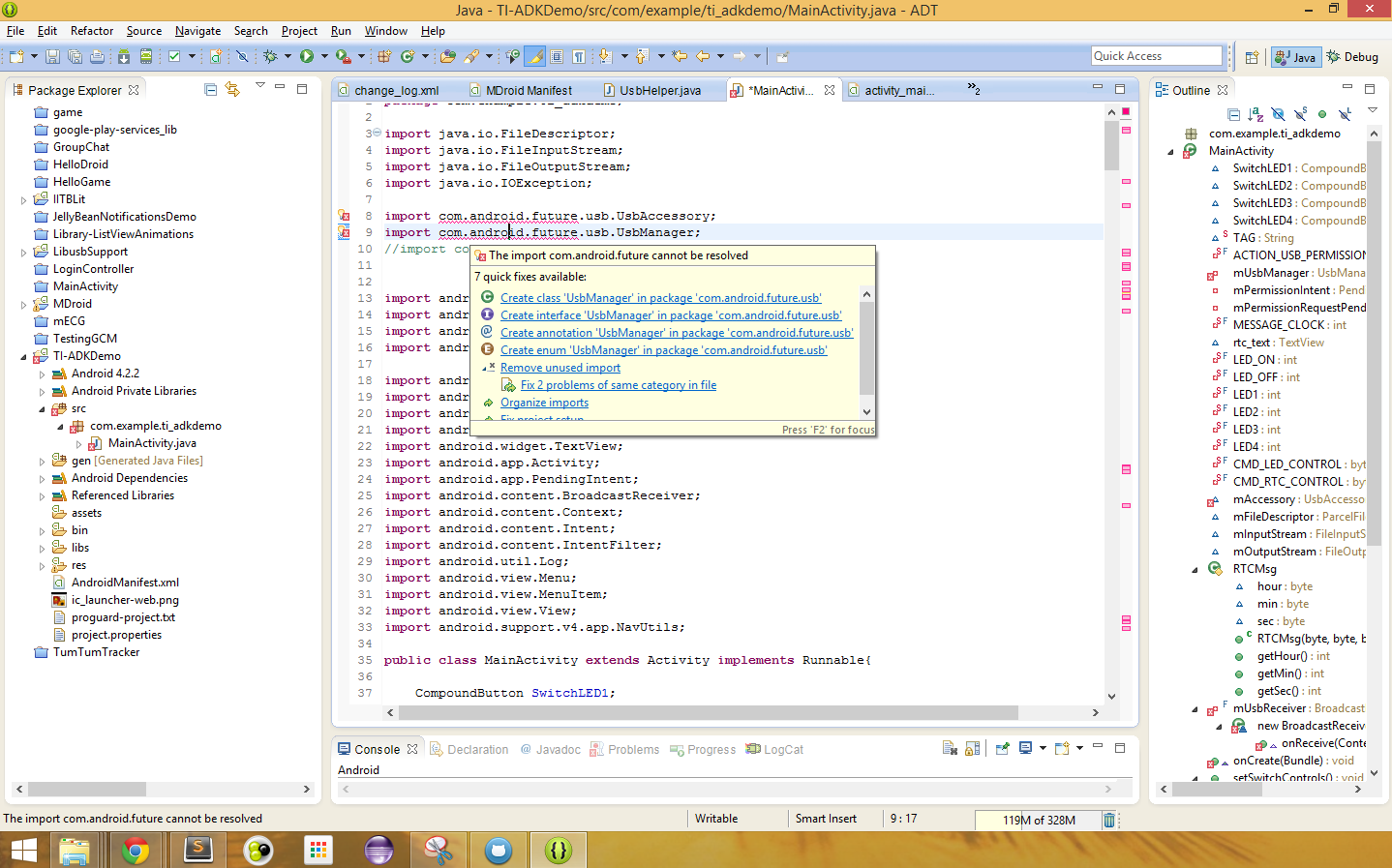
Task: Click Run Garbage Collector trash icon
Action: coord(1109,820)
